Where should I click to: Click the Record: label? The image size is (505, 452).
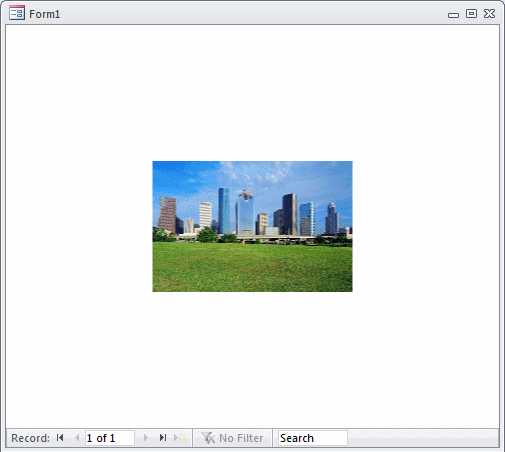30,438
